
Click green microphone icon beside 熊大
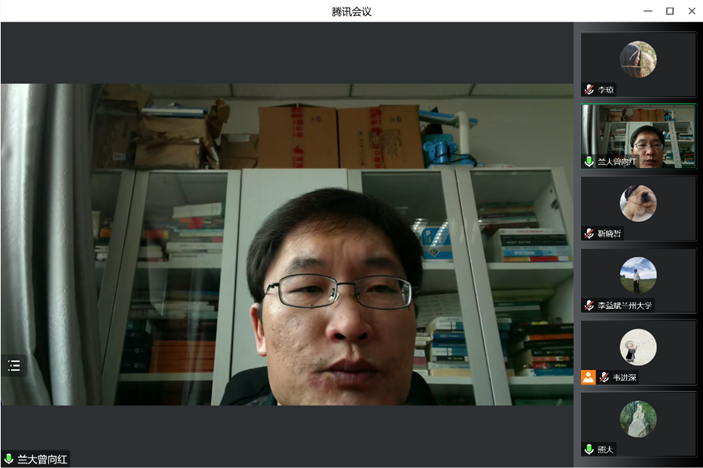590,449
